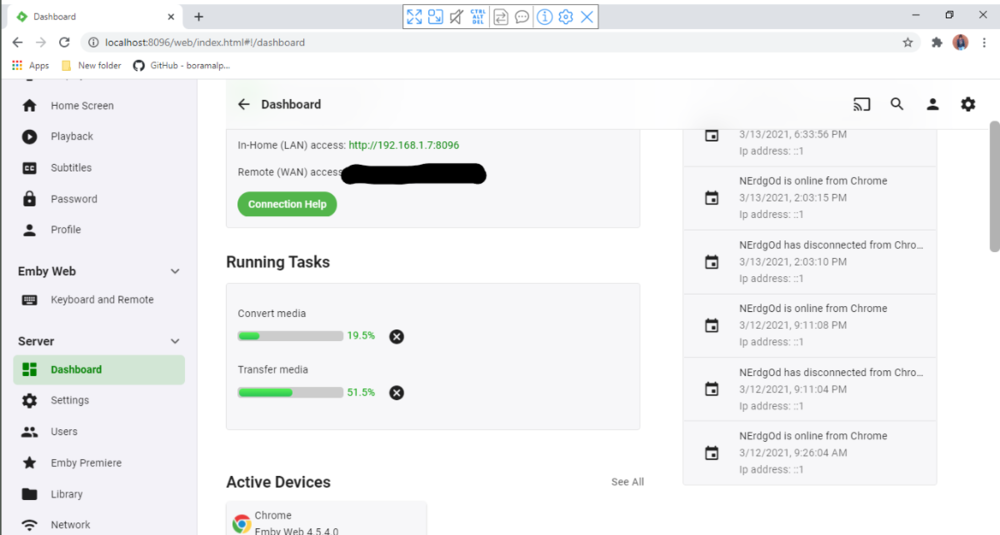The width and height of the screenshot is (1000, 535).
Task: Collapse the Server section chevron
Action: coord(175,341)
